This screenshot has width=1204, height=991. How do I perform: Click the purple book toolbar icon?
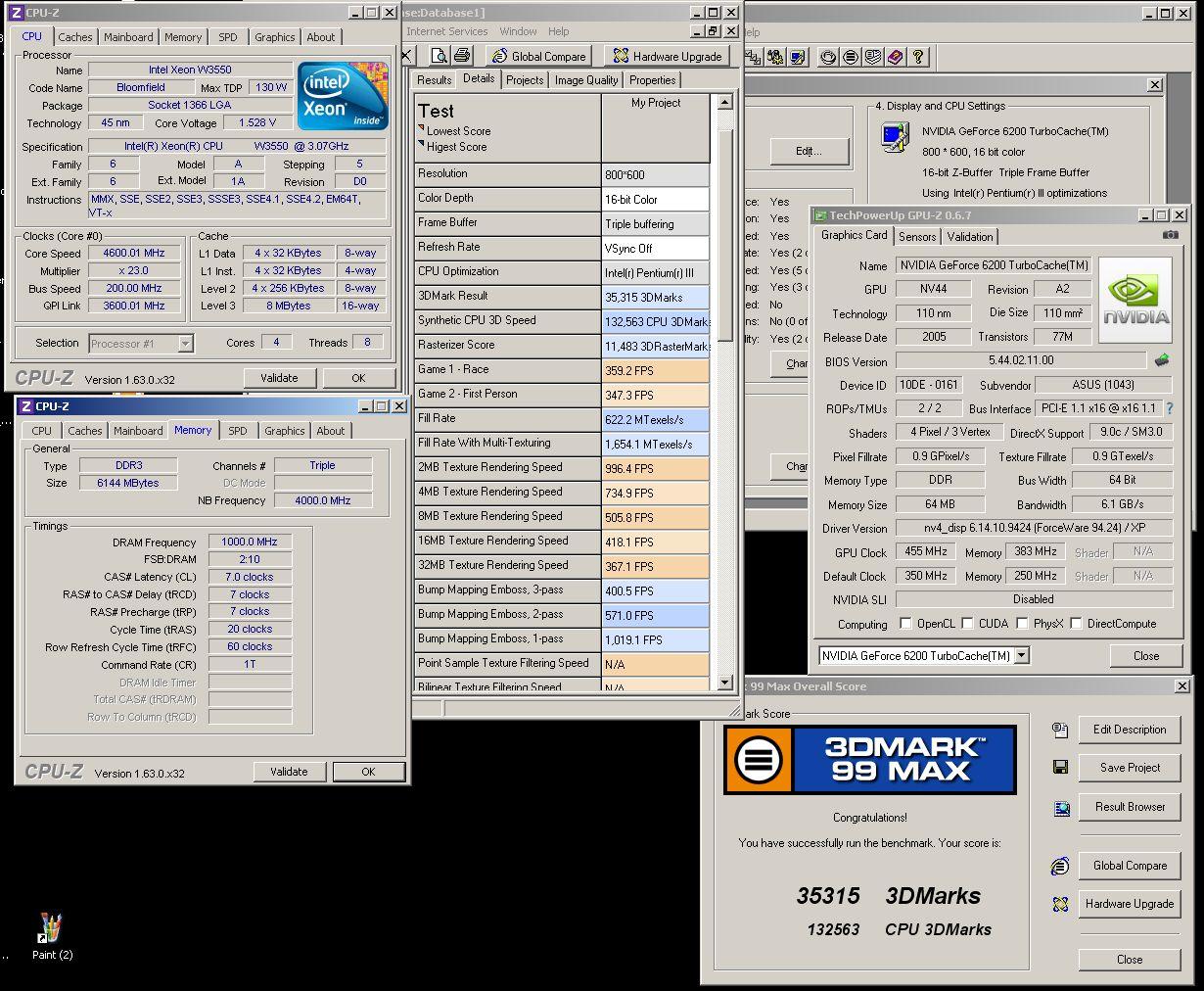click(896, 57)
